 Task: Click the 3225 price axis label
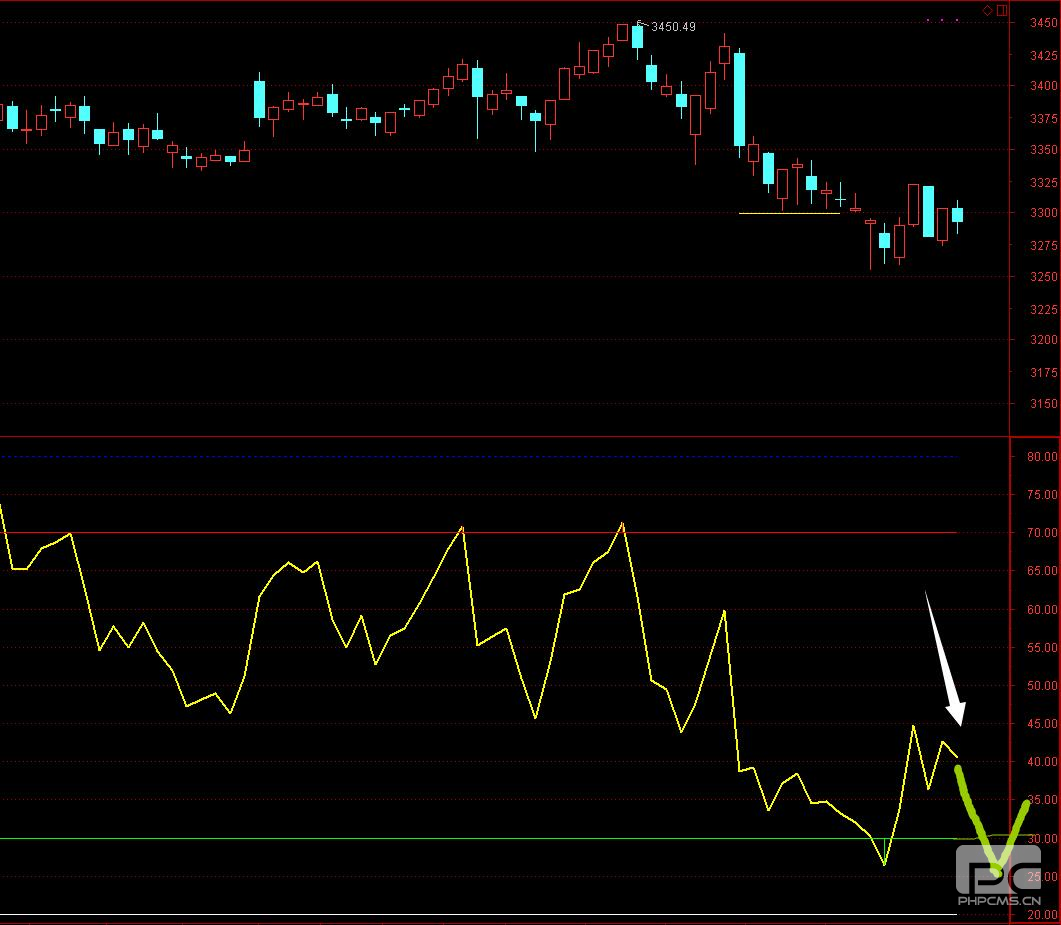[x=1043, y=309]
